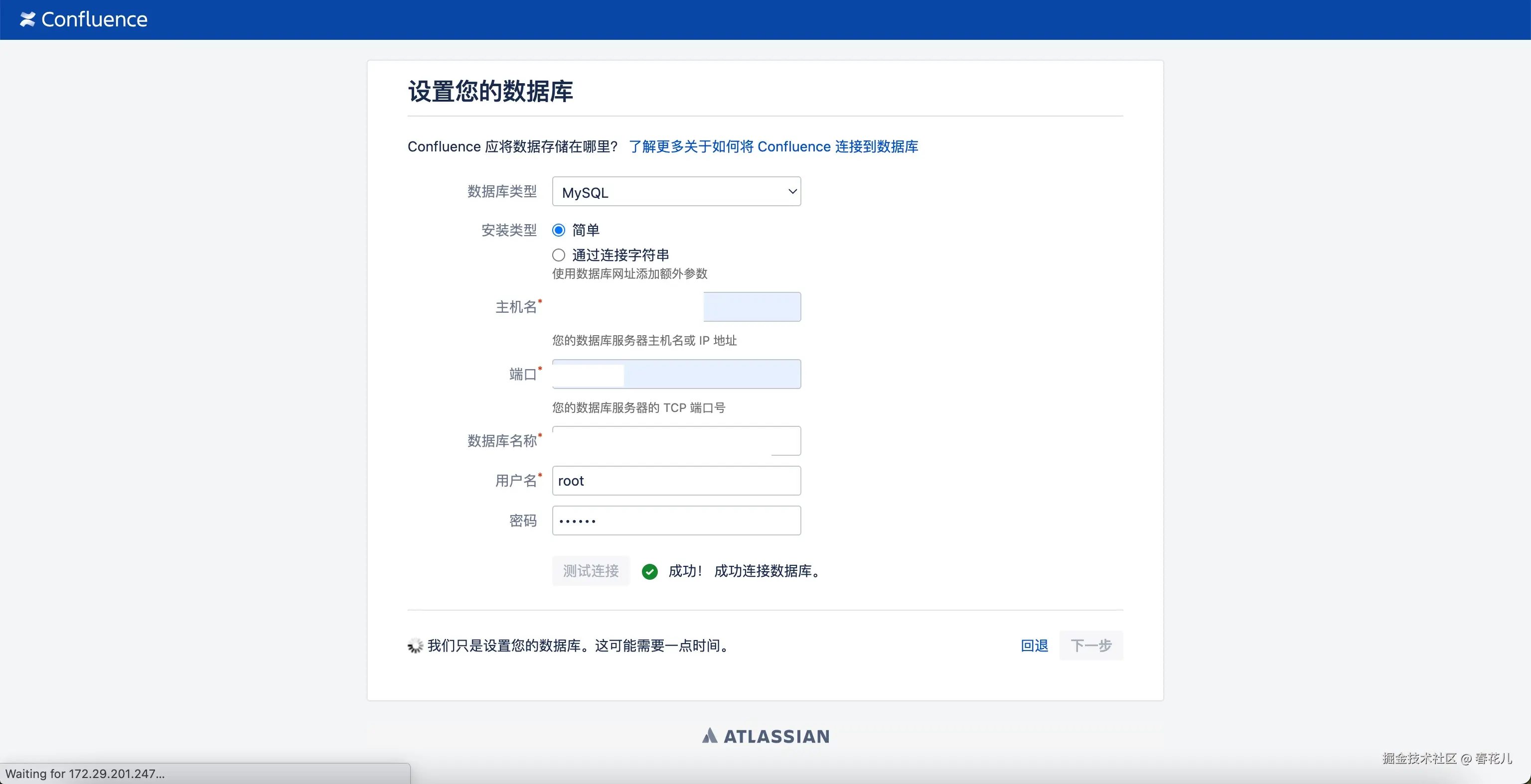
Task: Click the loading spinner icon
Action: pyautogui.click(x=415, y=646)
